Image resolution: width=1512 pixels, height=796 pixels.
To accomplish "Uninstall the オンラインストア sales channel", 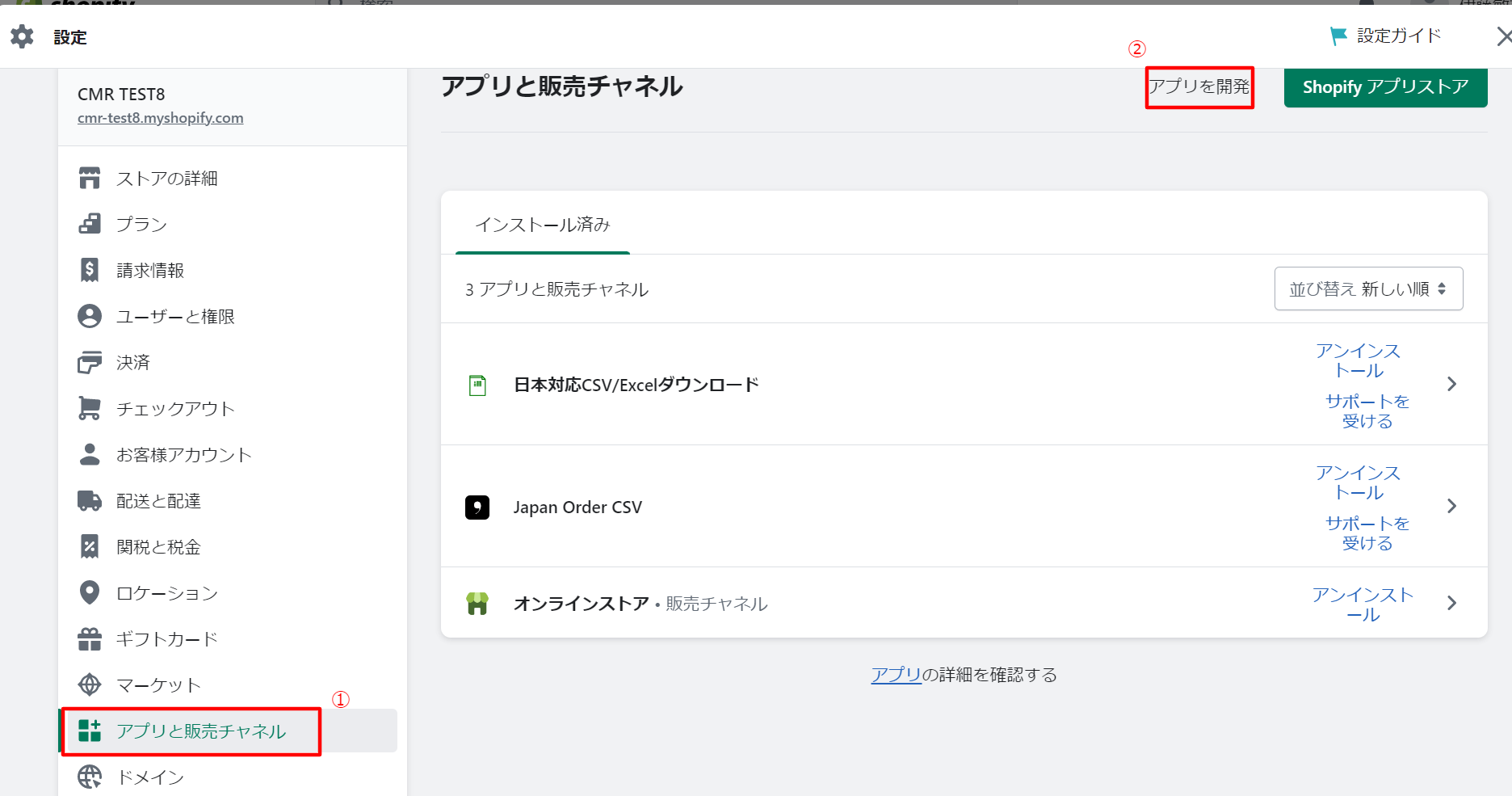I will (x=1363, y=604).
